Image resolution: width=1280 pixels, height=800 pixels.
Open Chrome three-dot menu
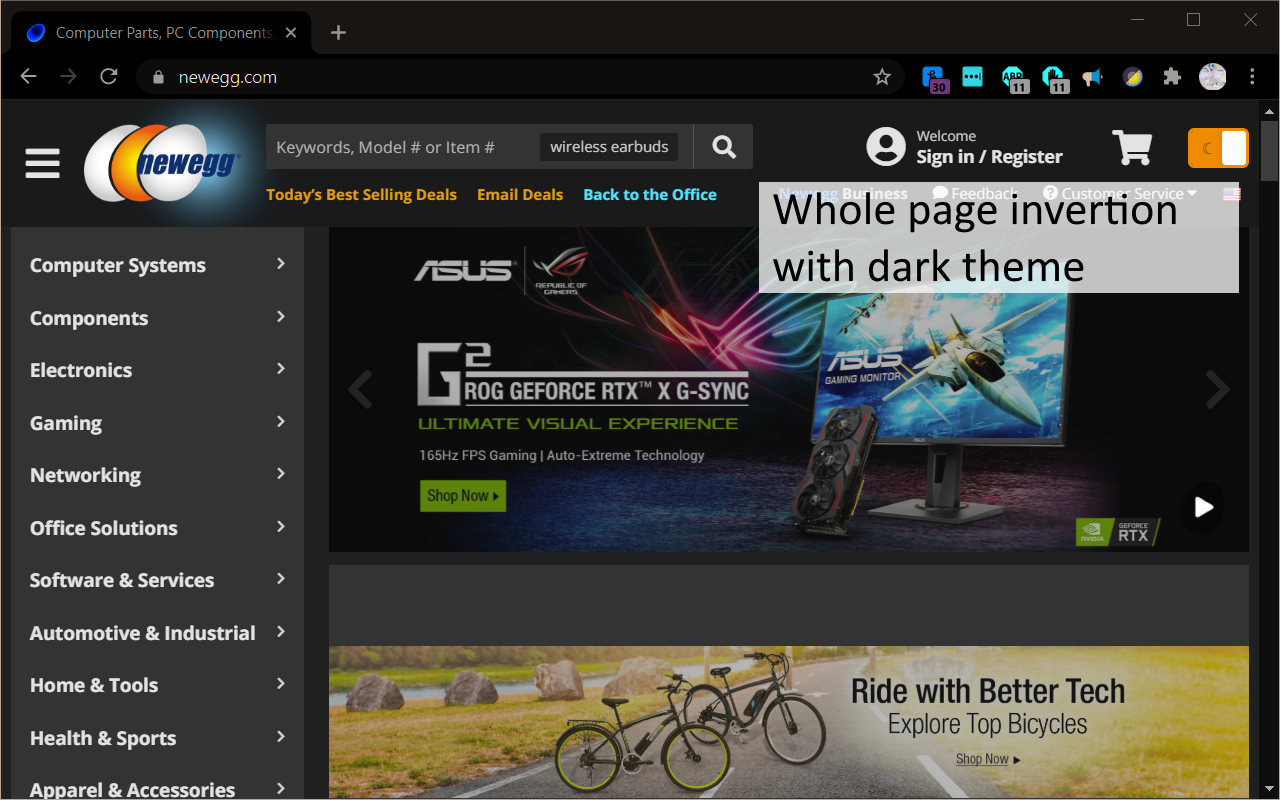click(1252, 77)
